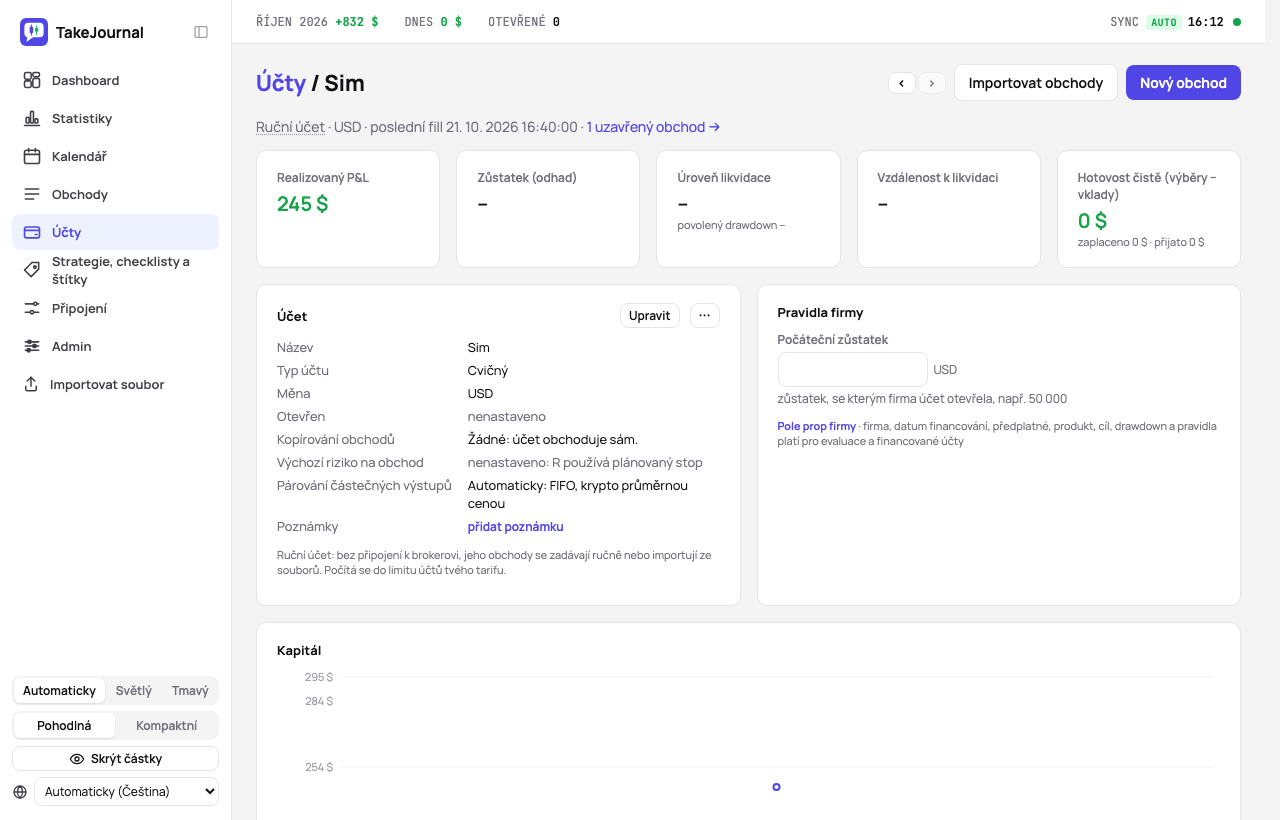Select the Automaticky theme option
Viewport: 1280px width, 820px height.
pyautogui.click(x=59, y=691)
